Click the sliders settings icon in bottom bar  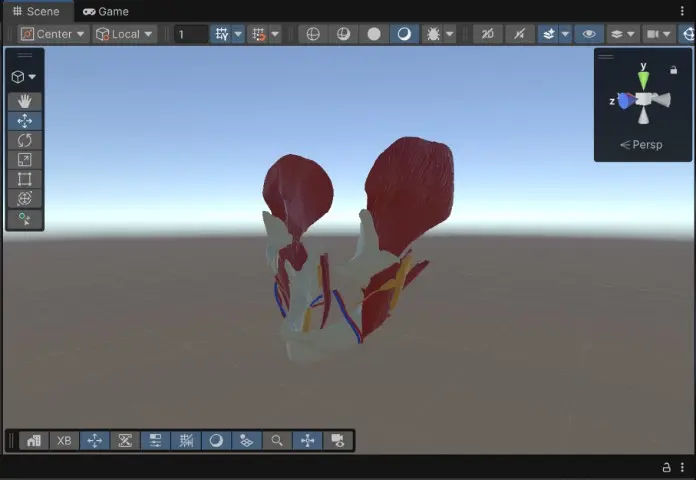155,440
